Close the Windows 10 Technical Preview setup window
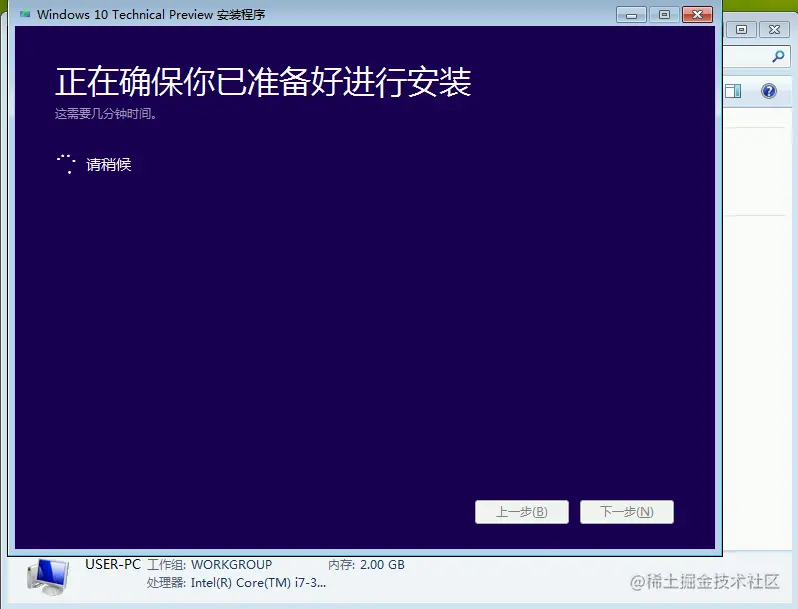The width and height of the screenshot is (798, 609). pyautogui.click(x=697, y=15)
